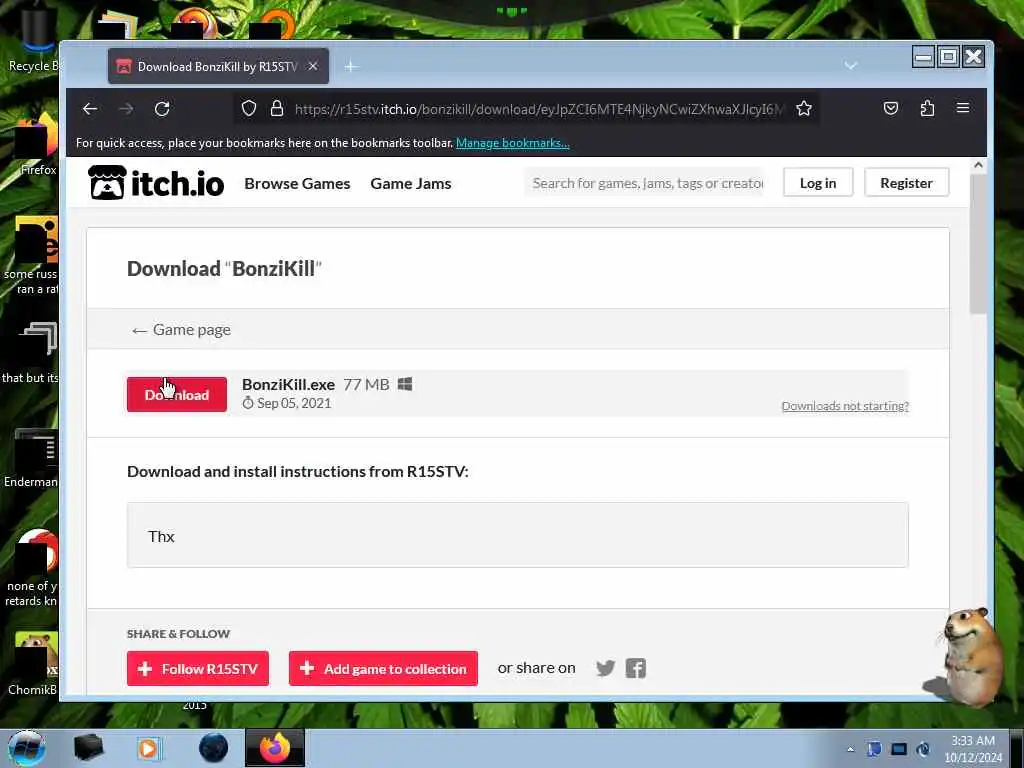This screenshot has height=768, width=1024.
Task: Expand the list all tabs chevron
Action: point(850,66)
